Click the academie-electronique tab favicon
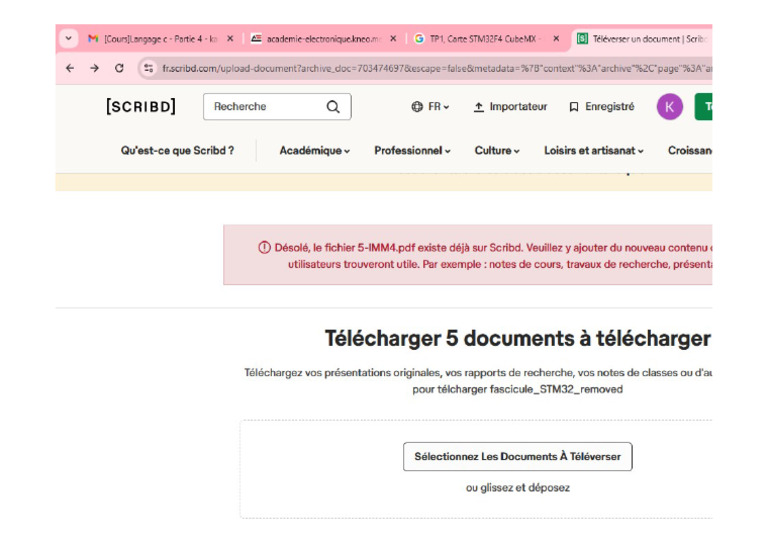The width and height of the screenshot is (768, 543). pyautogui.click(x=256, y=39)
